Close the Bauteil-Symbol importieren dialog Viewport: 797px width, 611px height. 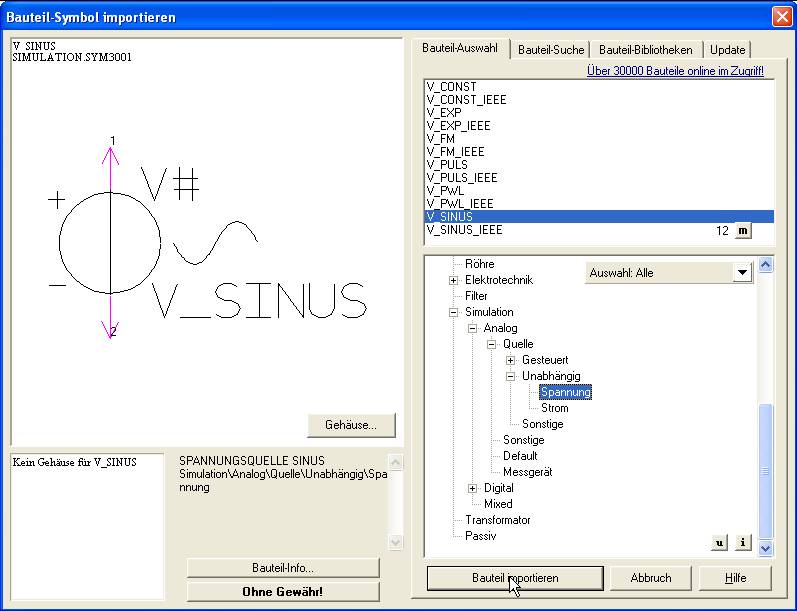coord(781,17)
